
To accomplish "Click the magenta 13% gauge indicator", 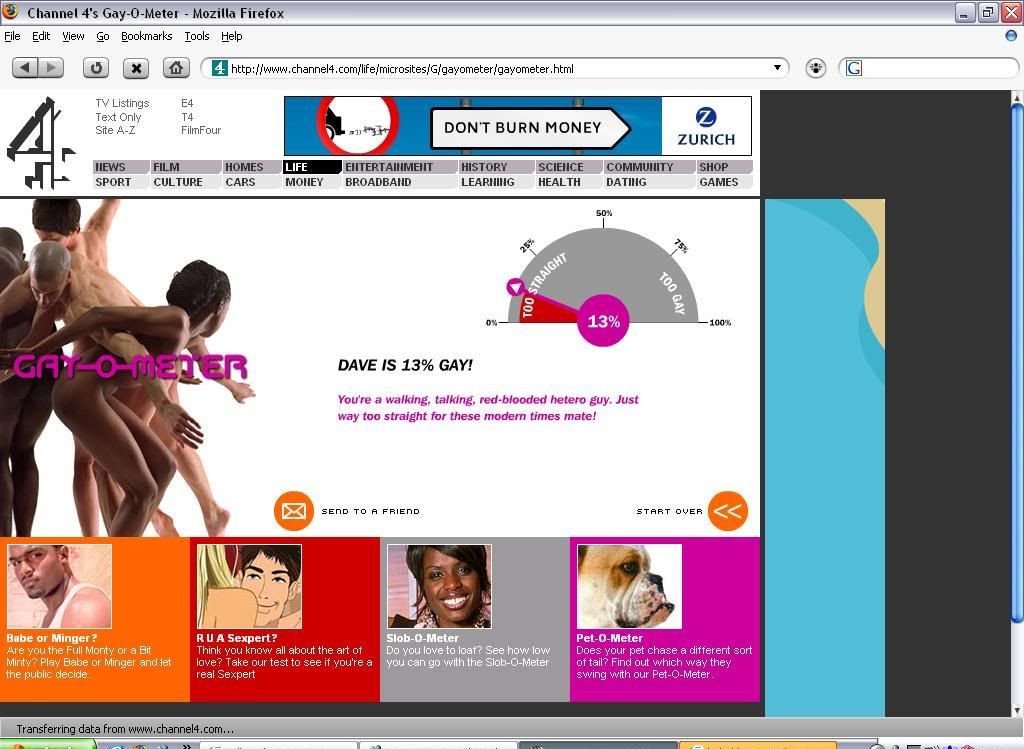I will (x=603, y=321).
